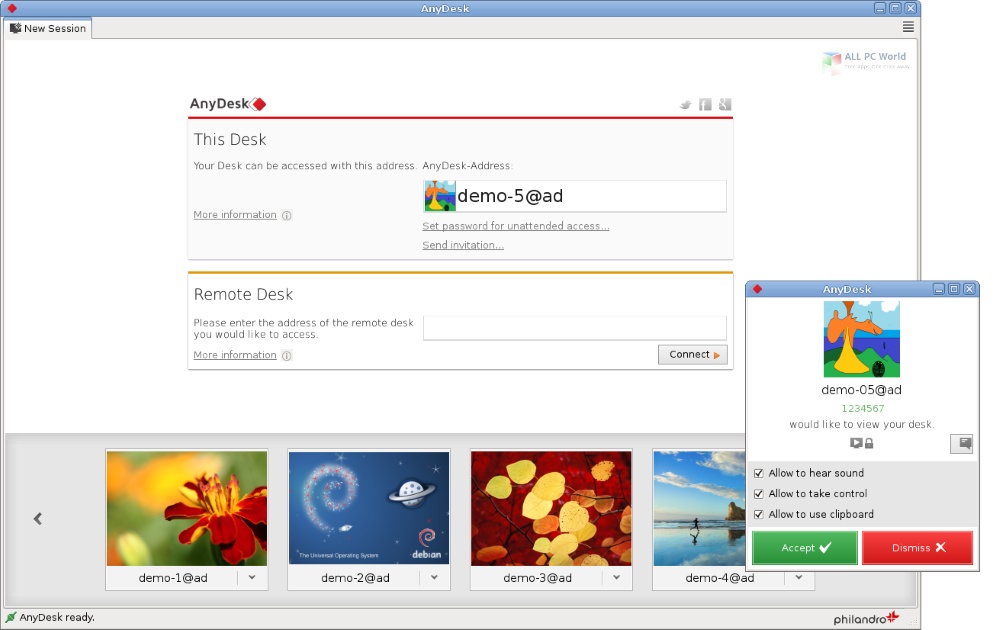Viewport: 1000px width, 630px height.
Task: Close the request popup window
Action: click(969, 289)
